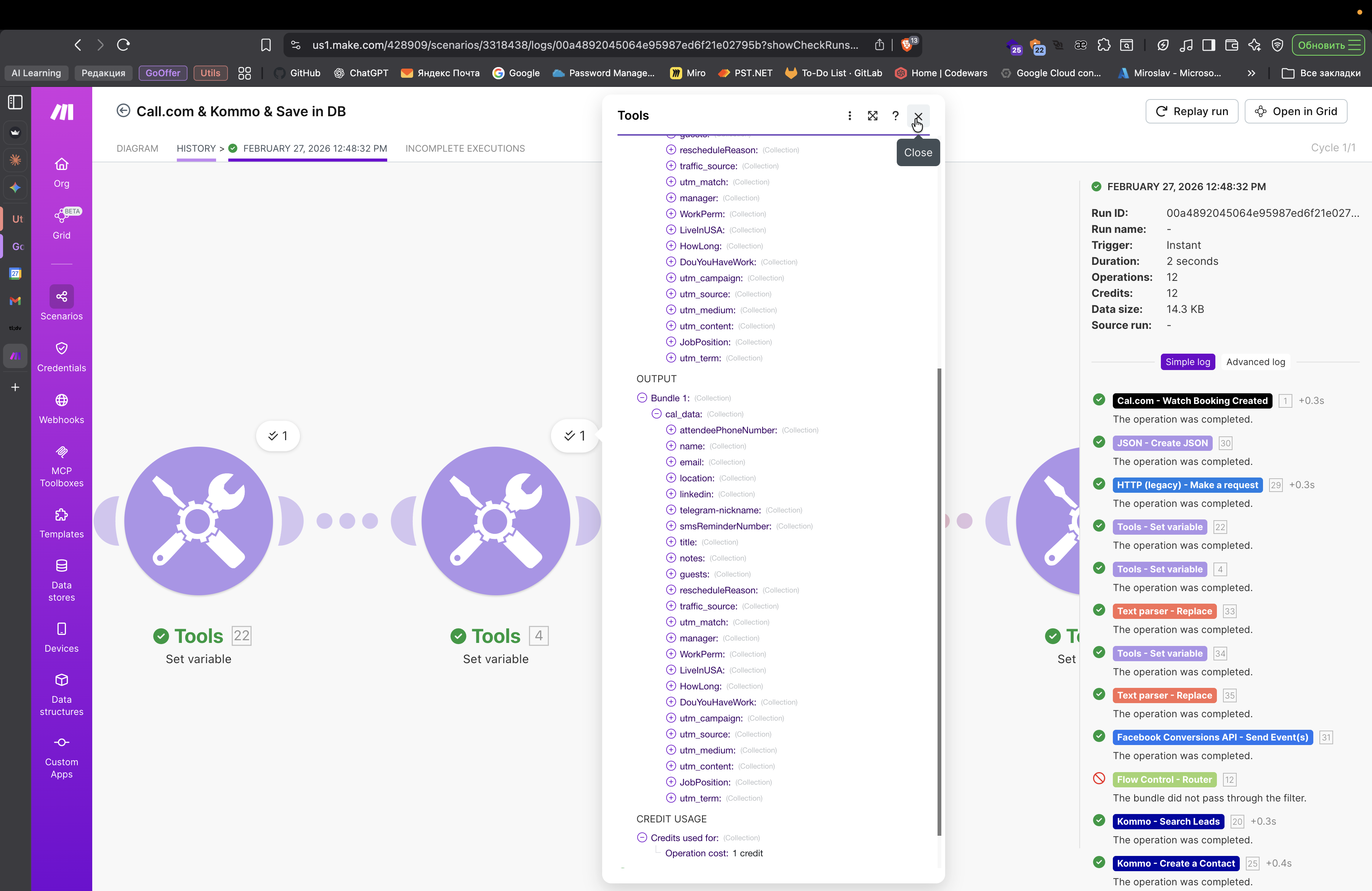Screen dimensions: 1372x891
Task: Click the back arrow beside scenario title
Action: pos(123,111)
